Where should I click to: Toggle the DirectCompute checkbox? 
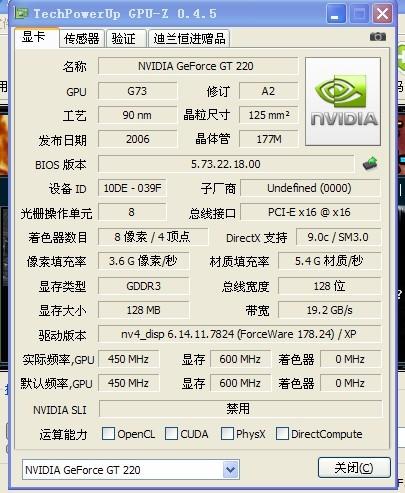click(x=282, y=434)
